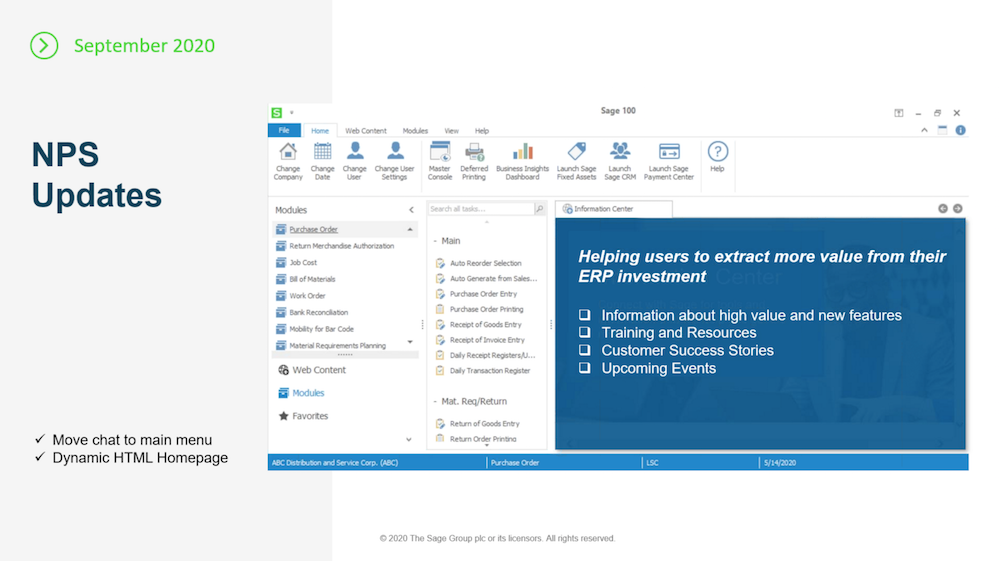Click the green Sage S logo

[x=277, y=113]
